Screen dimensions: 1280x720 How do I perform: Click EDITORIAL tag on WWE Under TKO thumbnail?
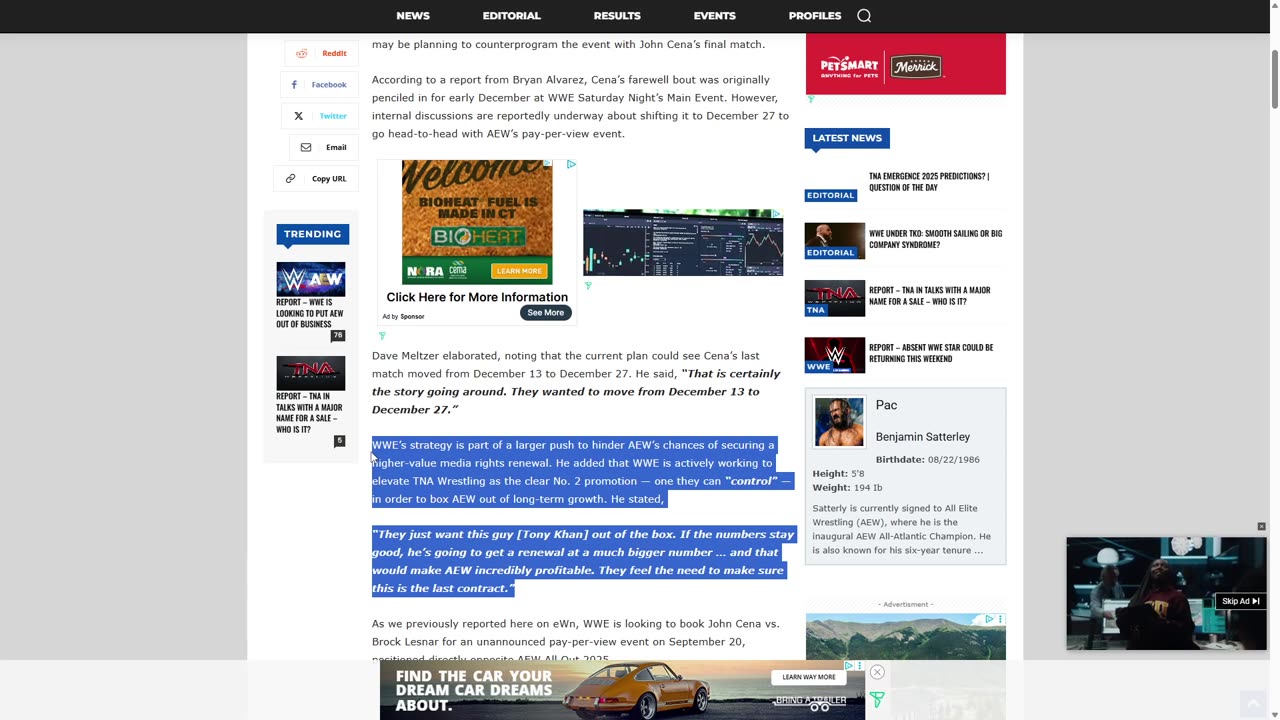830,253
